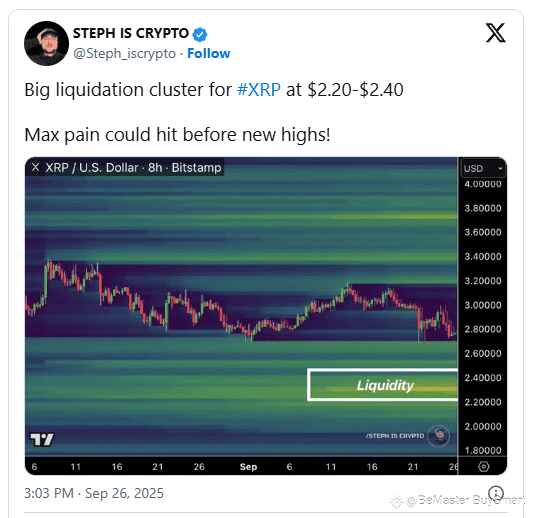Expand the USD currency dropdown
This screenshot has height=518, width=533.
tap(483, 168)
